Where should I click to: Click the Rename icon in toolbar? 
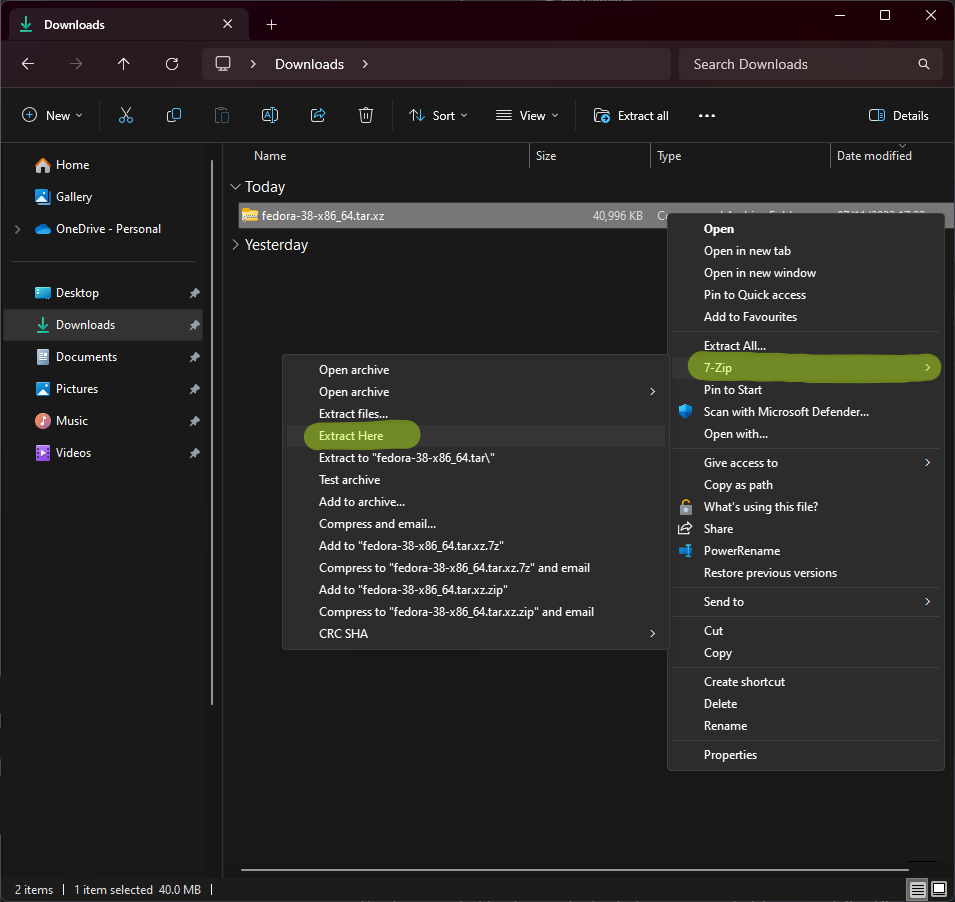tap(270, 116)
